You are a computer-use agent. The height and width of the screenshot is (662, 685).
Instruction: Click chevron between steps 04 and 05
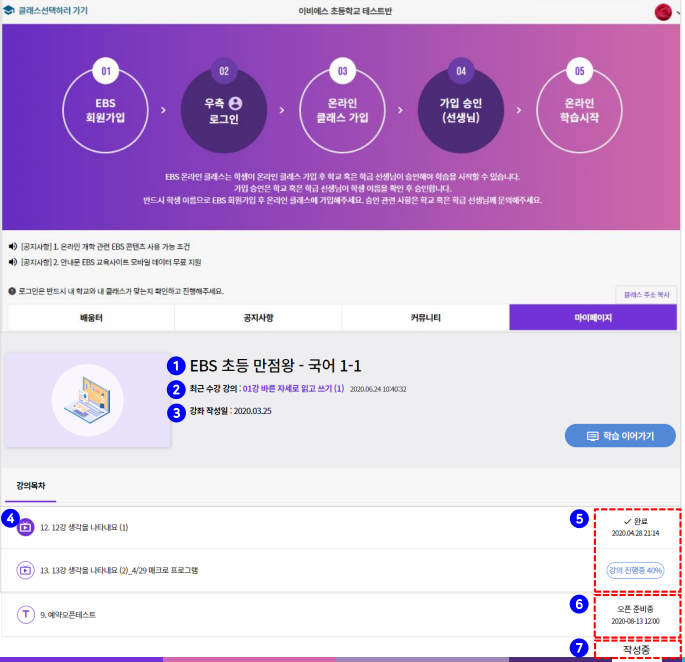click(x=519, y=110)
